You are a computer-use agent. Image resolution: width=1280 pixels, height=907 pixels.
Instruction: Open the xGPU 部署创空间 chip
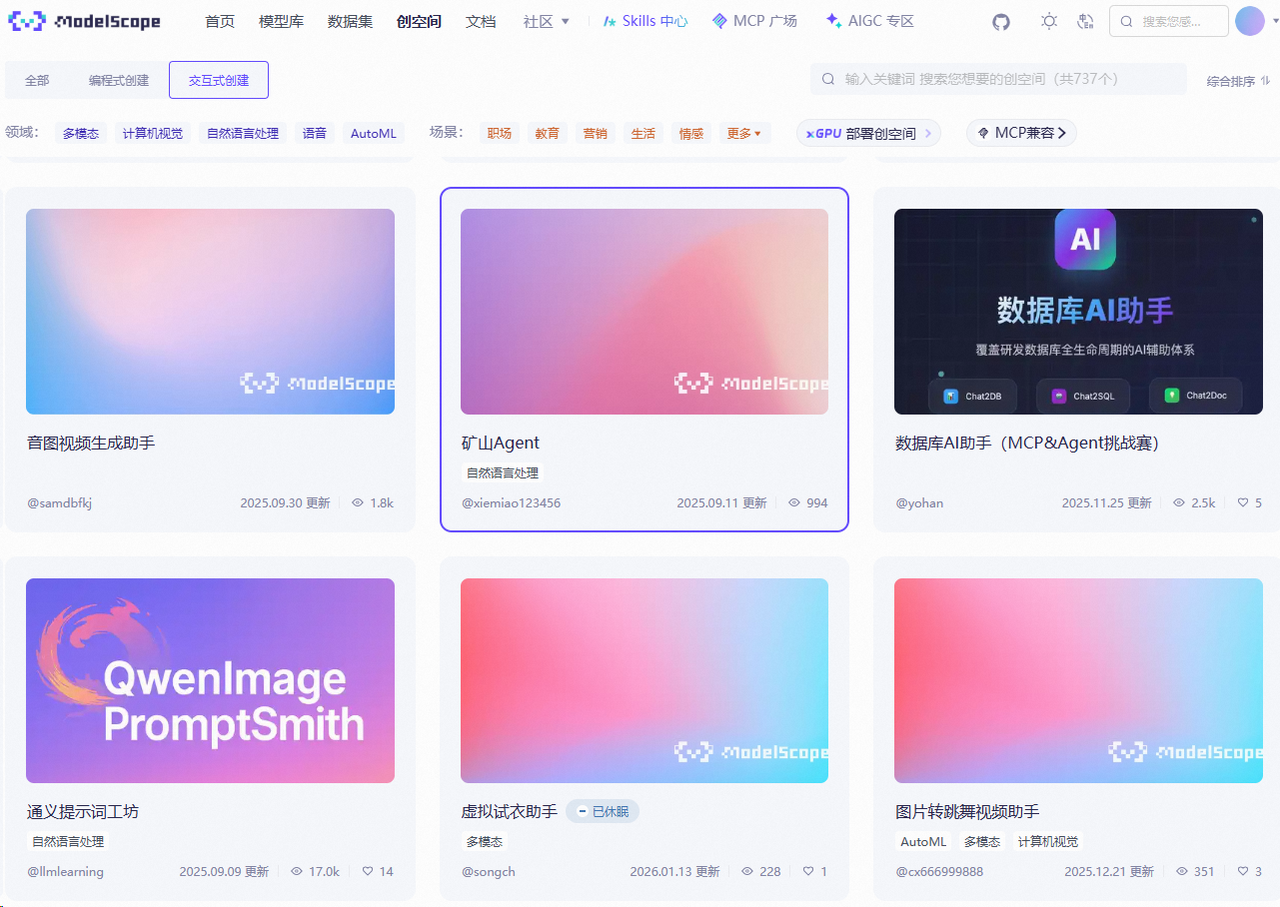[868, 133]
